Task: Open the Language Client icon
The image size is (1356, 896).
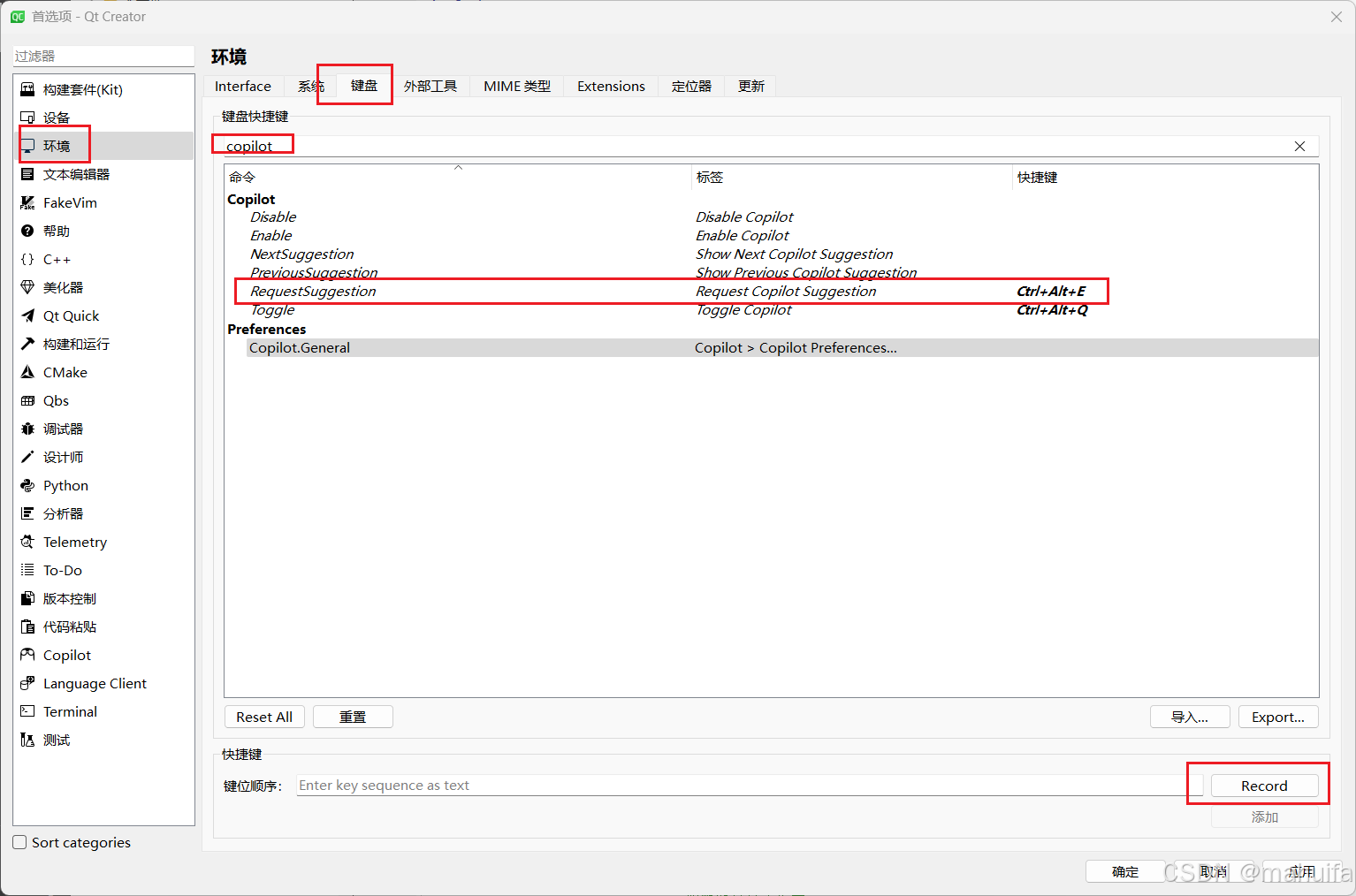Action: [x=27, y=683]
